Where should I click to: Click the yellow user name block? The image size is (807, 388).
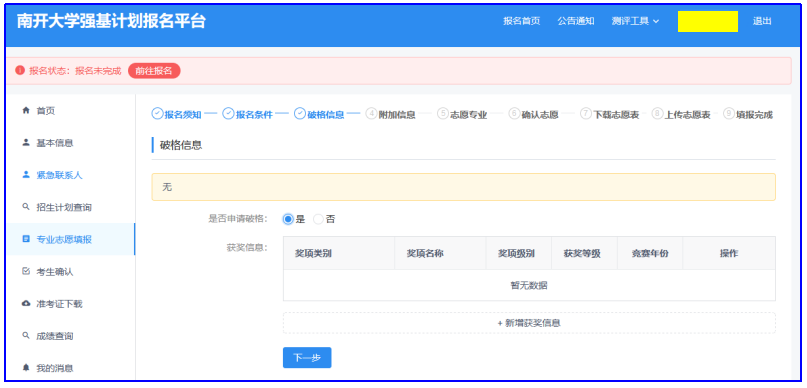click(x=708, y=22)
